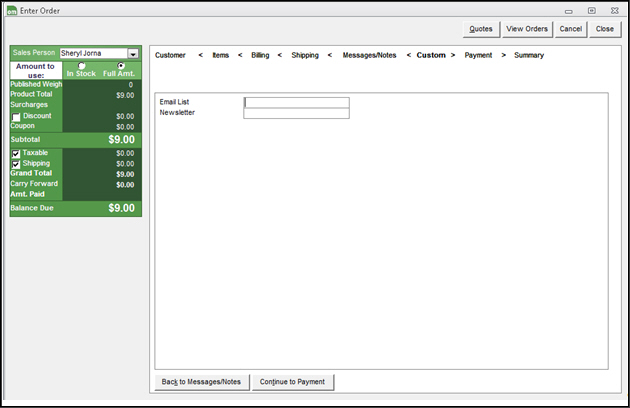Click the Enter Order app icon in title bar
Viewport: 630px width, 408px height.
tap(11, 10)
